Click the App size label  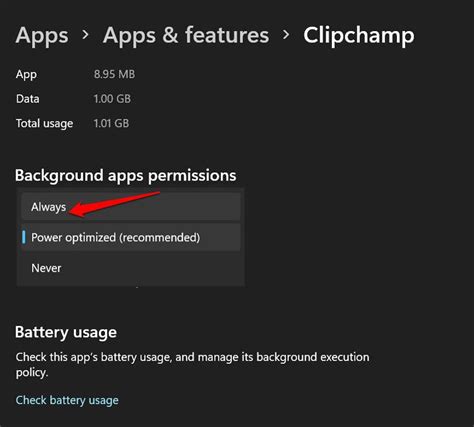click(26, 74)
